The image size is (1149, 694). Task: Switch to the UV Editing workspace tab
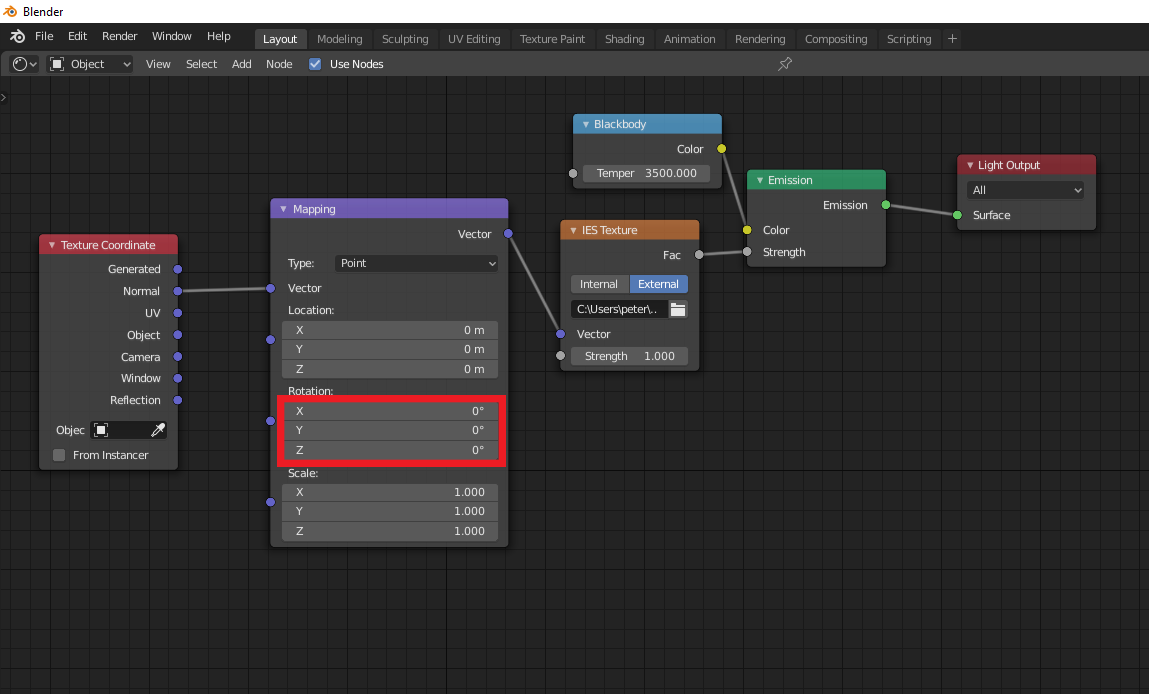click(x=474, y=39)
